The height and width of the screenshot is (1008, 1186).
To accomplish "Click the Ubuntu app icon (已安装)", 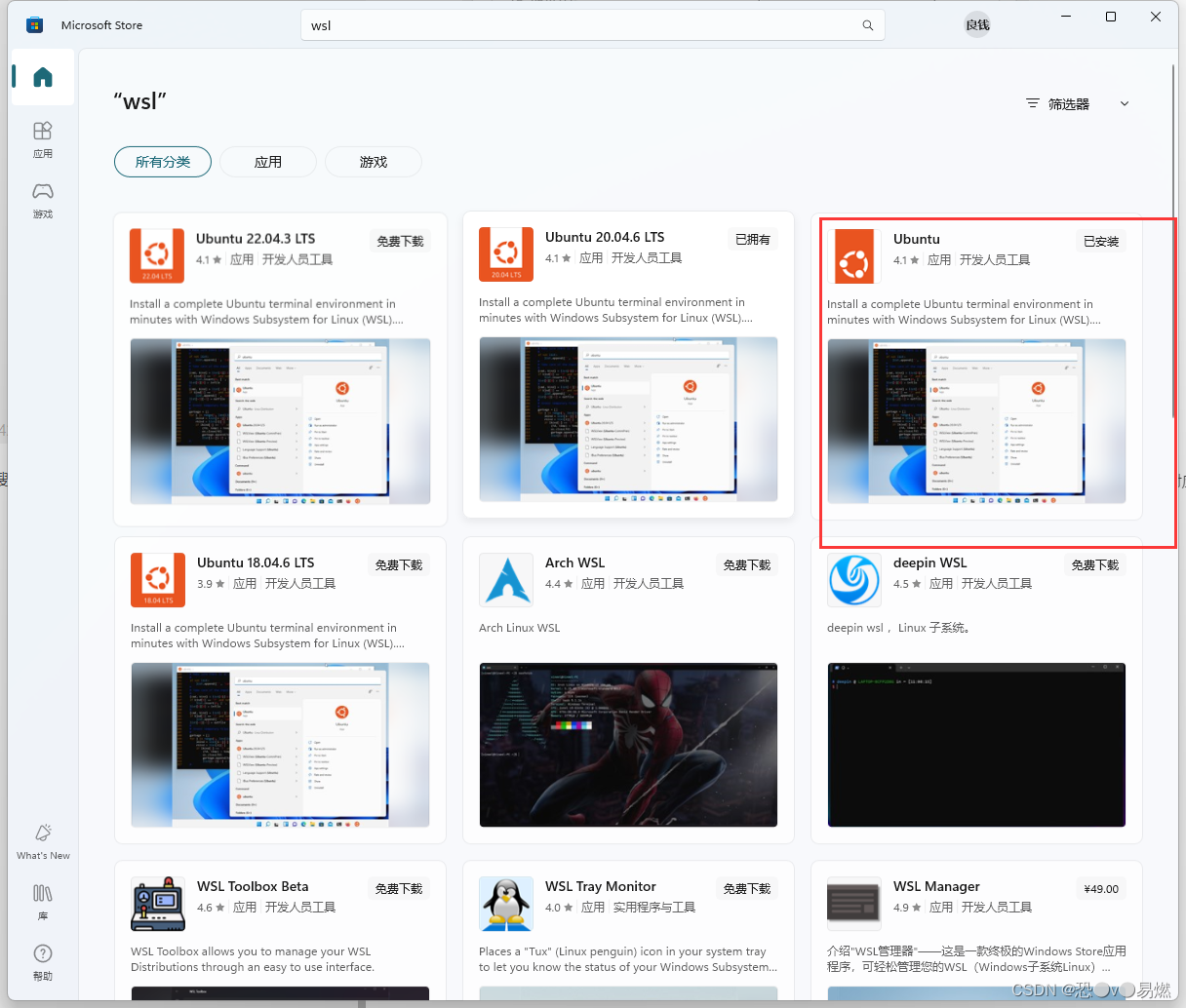I will [x=854, y=257].
